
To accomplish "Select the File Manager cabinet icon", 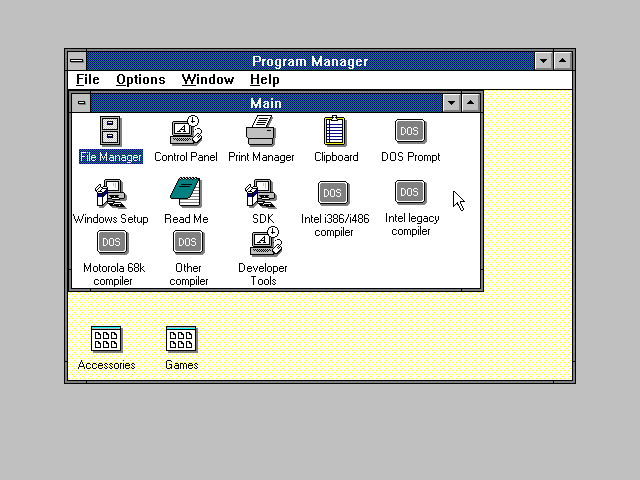I will [110, 131].
